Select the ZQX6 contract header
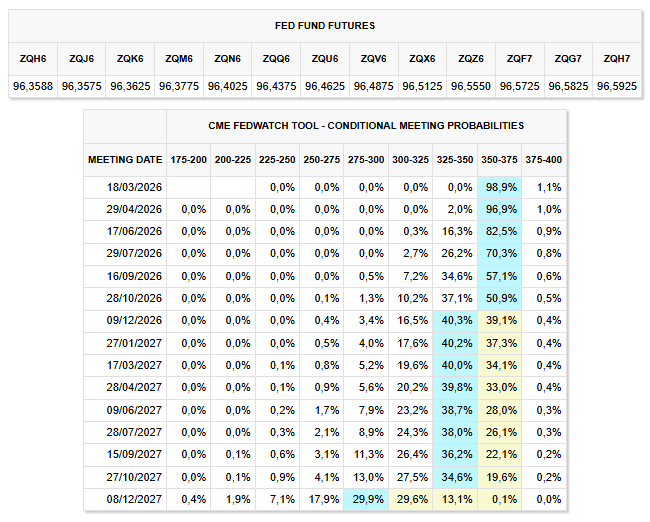This screenshot has width=650, height=522. pos(422,59)
